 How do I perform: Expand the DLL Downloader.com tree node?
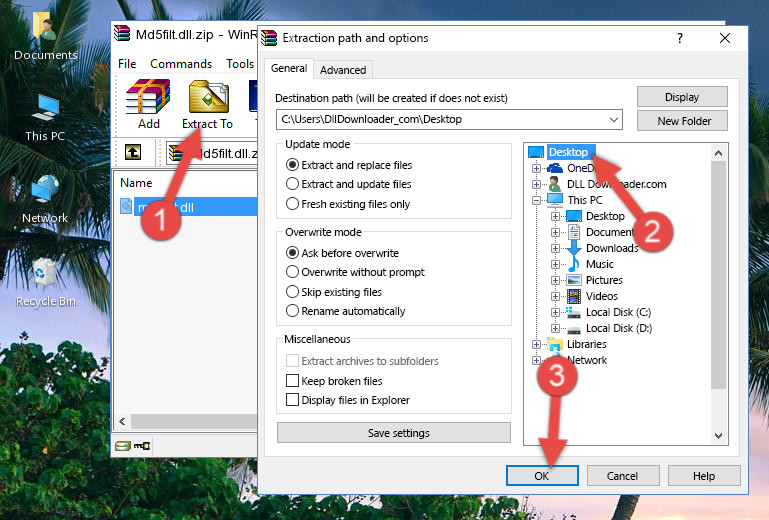[536, 184]
